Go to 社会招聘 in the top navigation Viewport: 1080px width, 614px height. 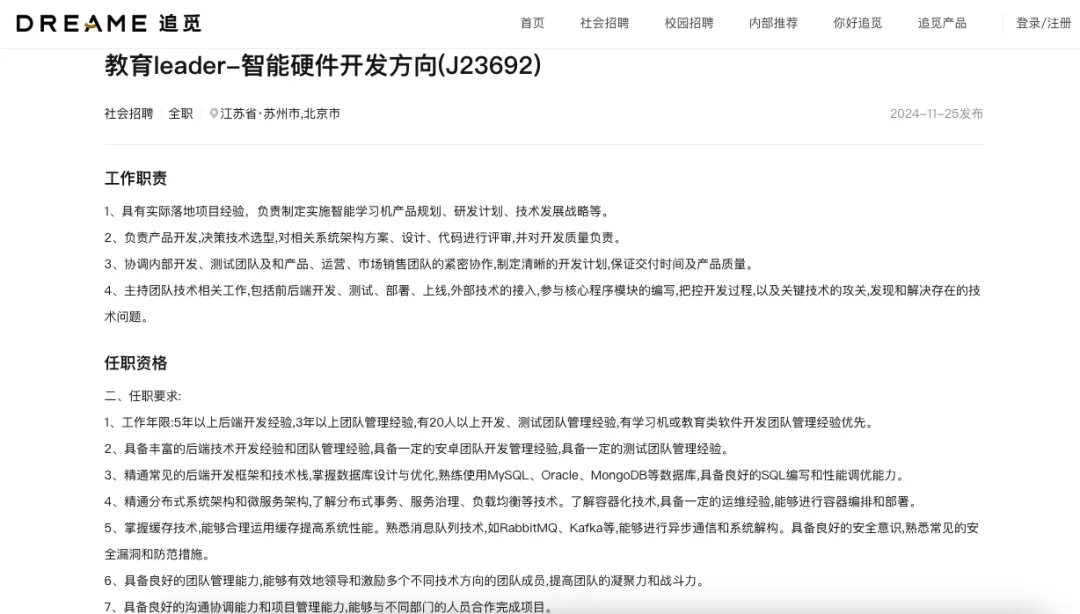(604, 23)
